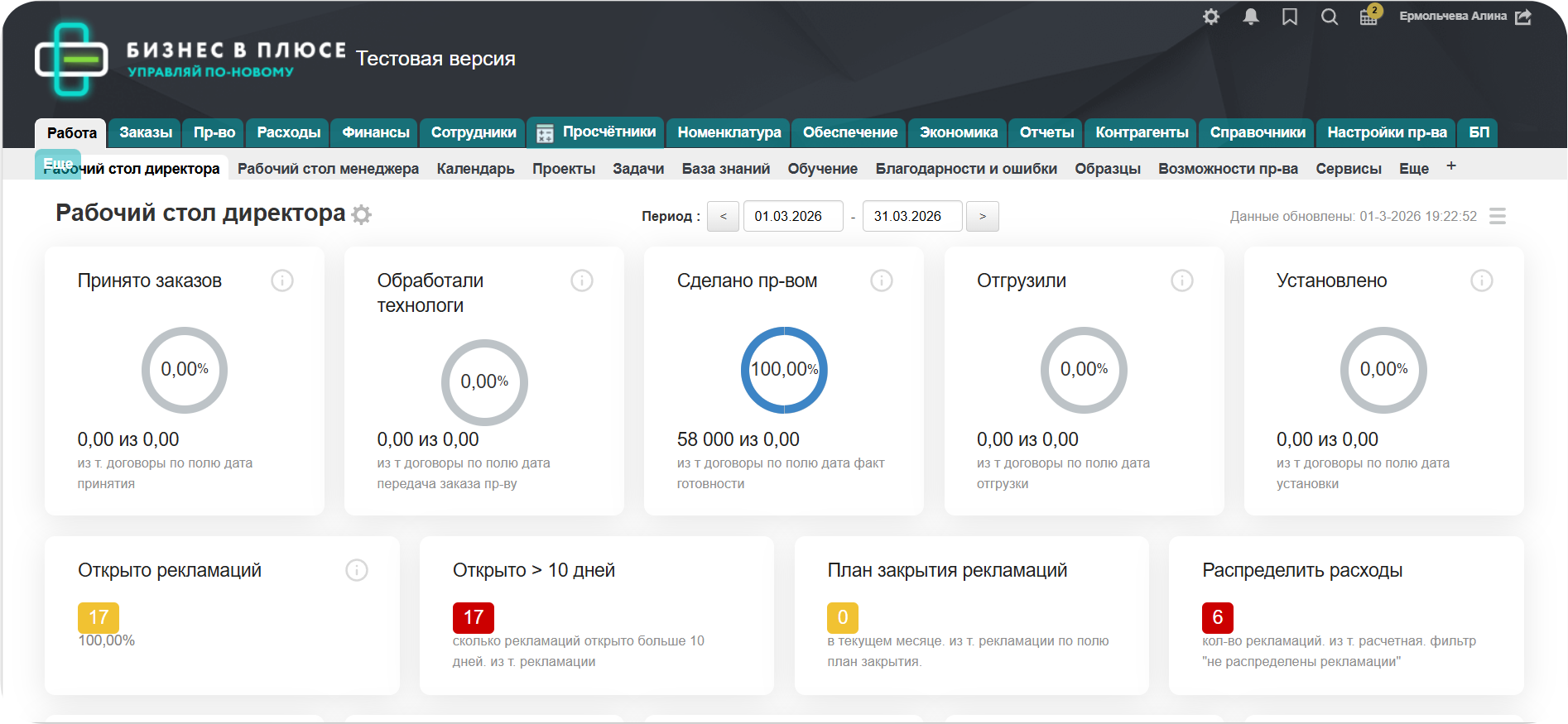1568x724 pixels.
Task: Show info for Открыто рекламаций card
Action: tap(357, 570)
